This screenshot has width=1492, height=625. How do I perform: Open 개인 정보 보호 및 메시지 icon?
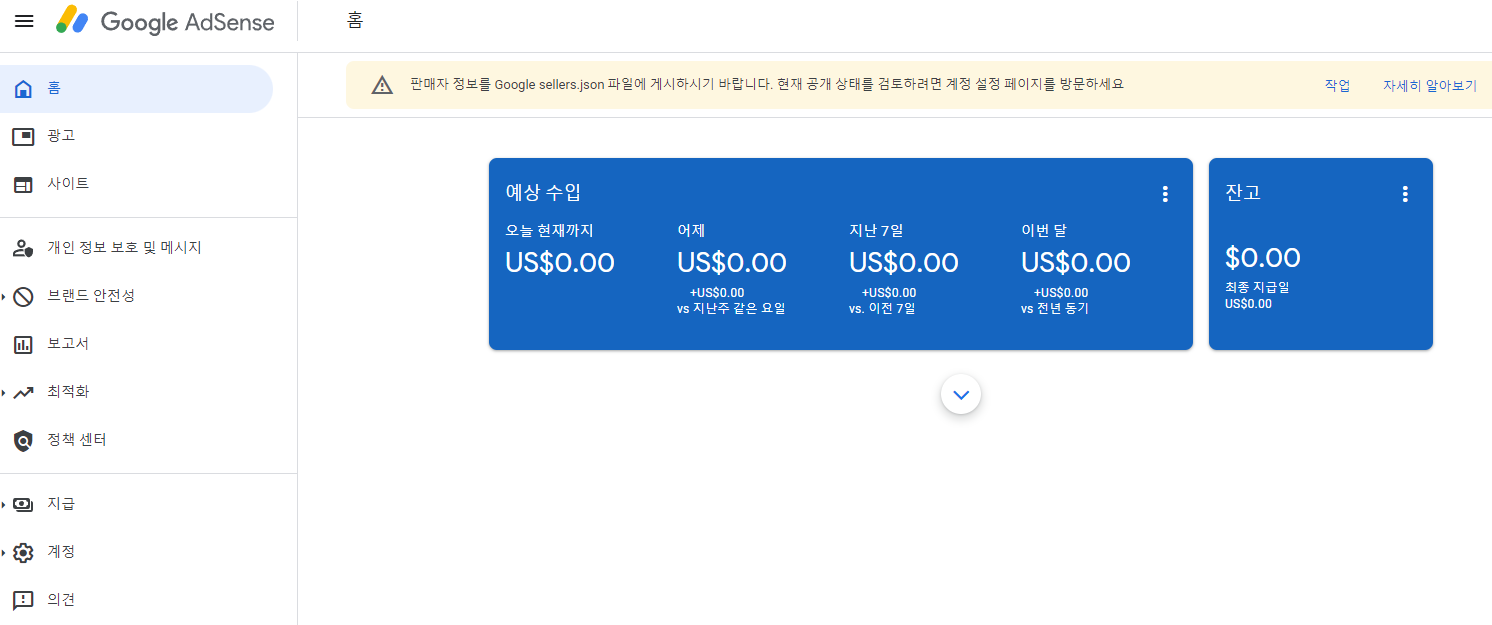(23, 247)
